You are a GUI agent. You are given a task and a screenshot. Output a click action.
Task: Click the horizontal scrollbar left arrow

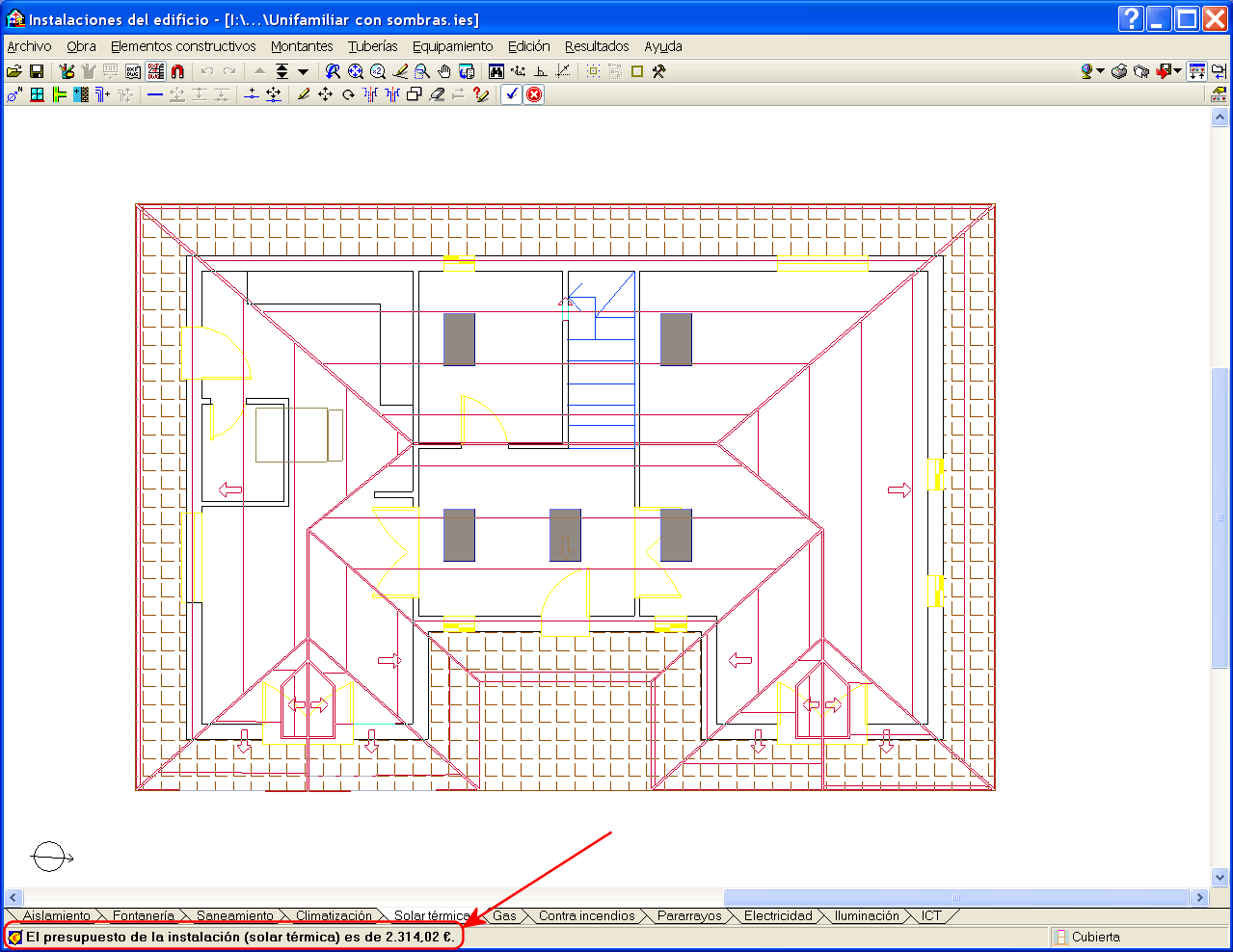click(x=13, y=897)
